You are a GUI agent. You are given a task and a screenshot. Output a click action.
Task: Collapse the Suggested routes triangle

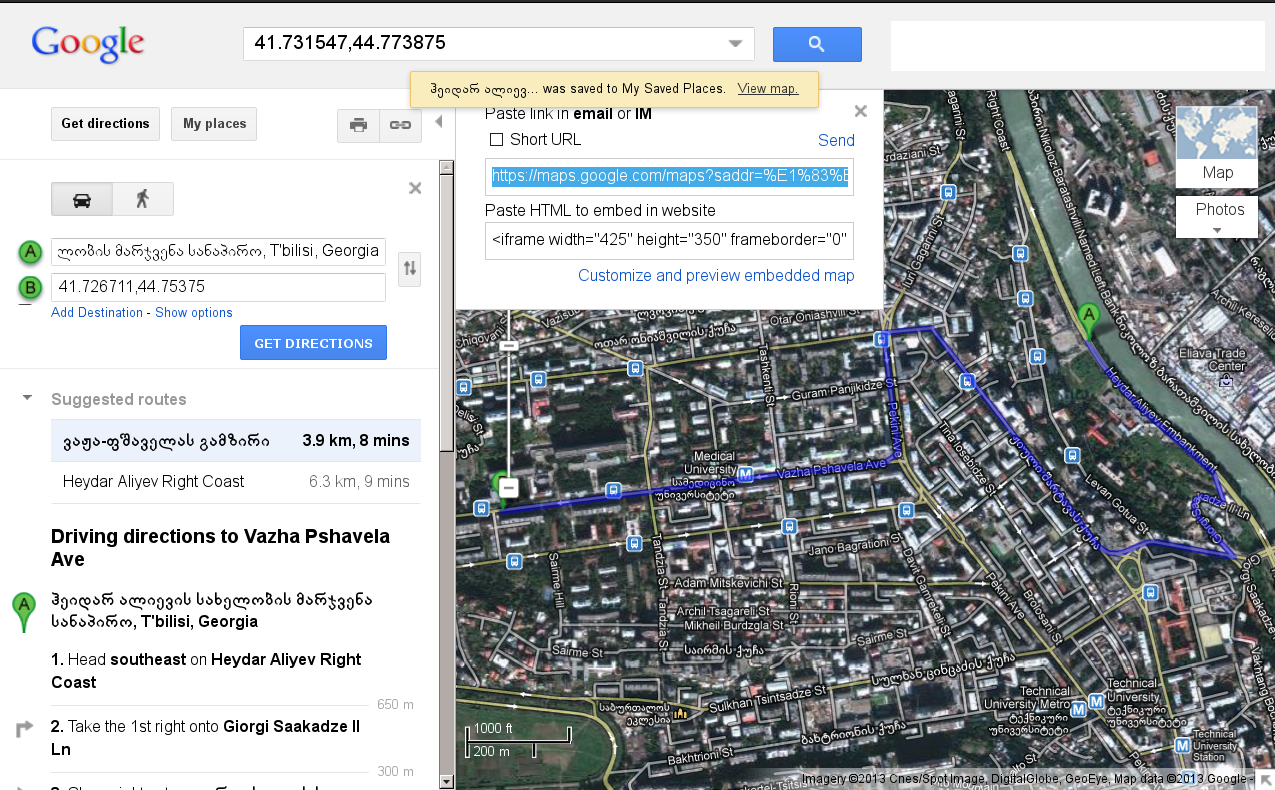tap(27, 399)
